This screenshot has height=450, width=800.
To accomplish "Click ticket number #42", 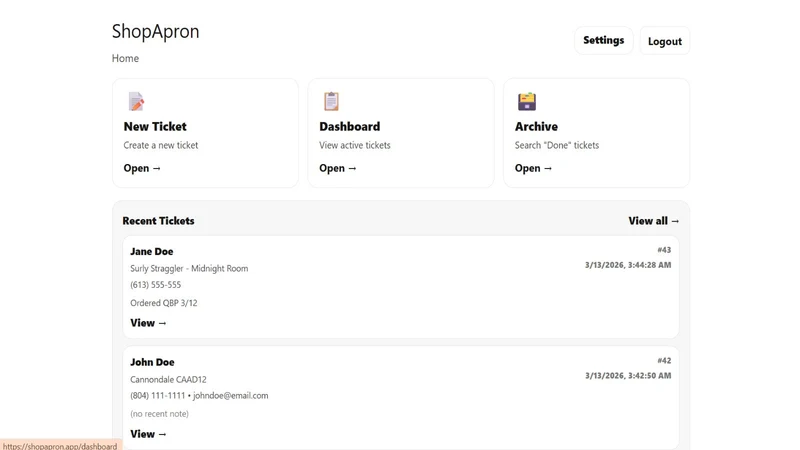I will point(664,361).
